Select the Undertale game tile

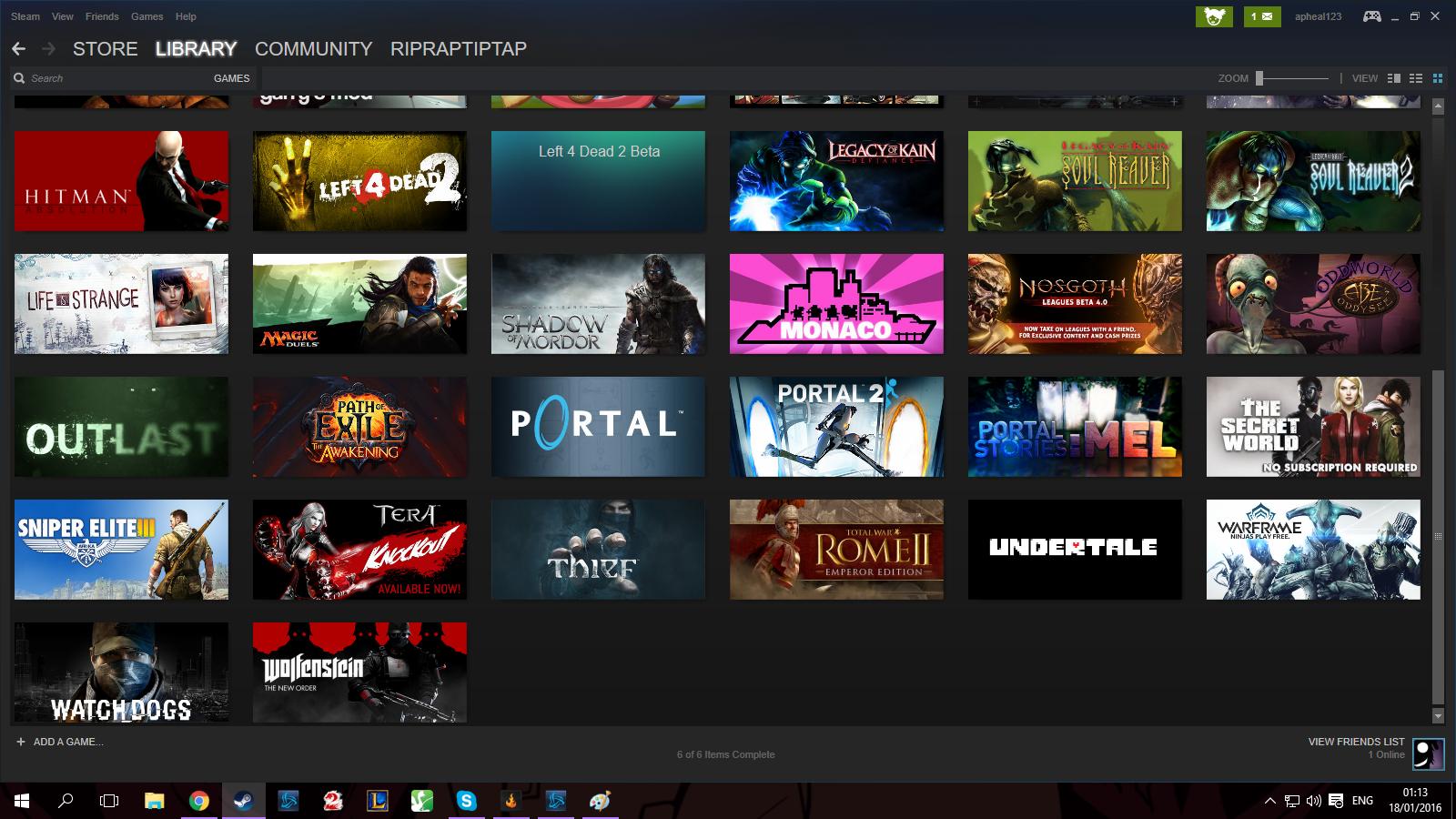pyautogui.click(x=1075, y=550)
